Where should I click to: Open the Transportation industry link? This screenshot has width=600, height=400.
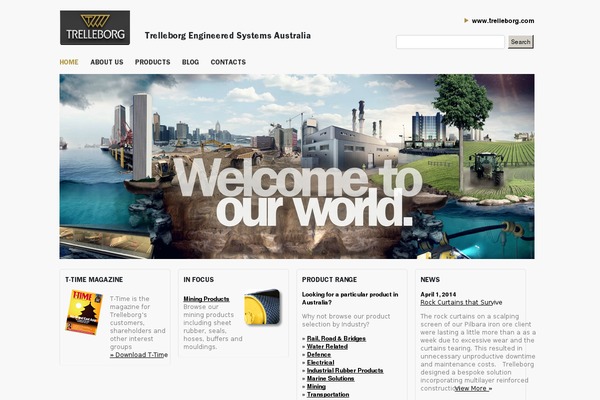(328, 395)
